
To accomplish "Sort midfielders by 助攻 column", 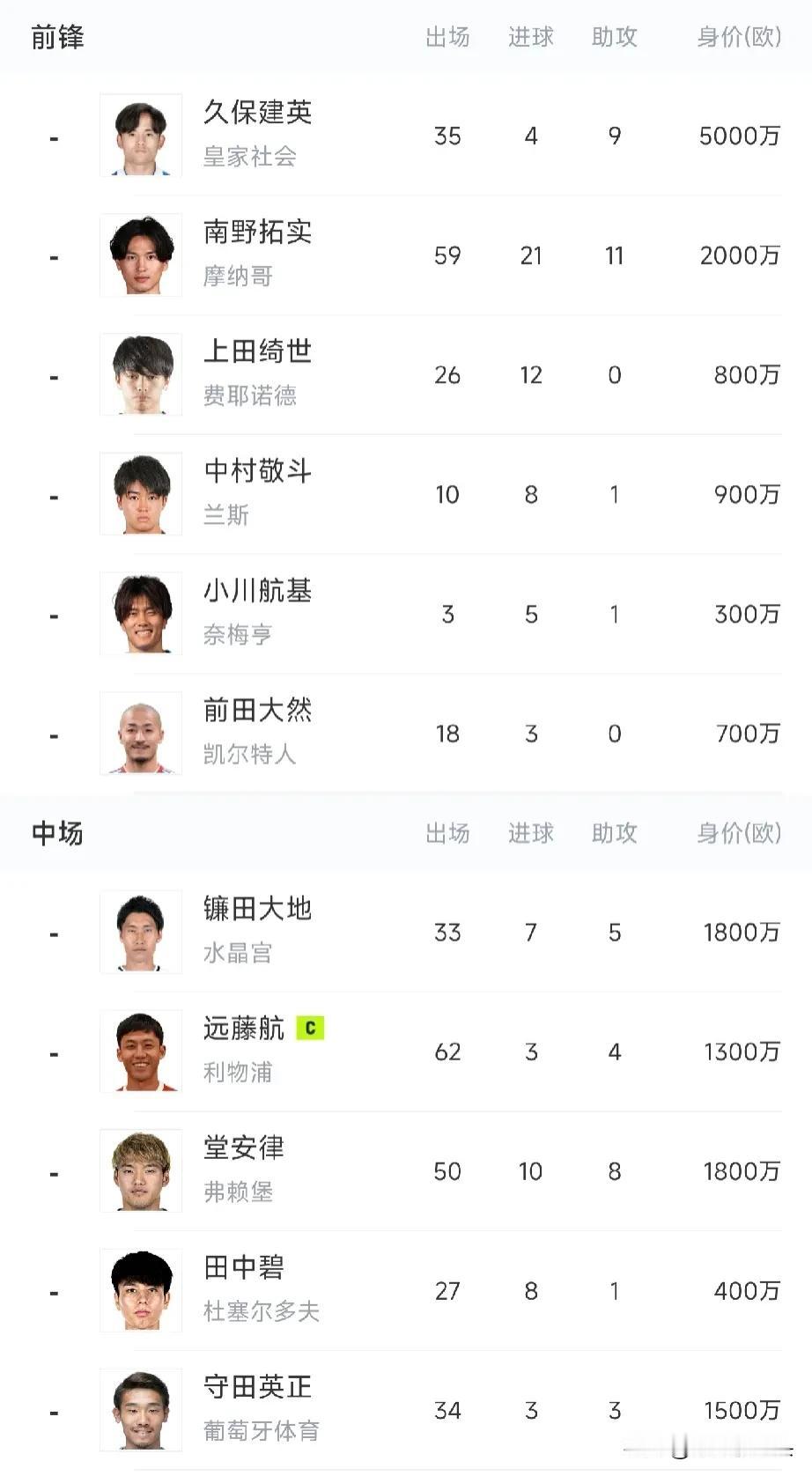I will pos(615,833).
